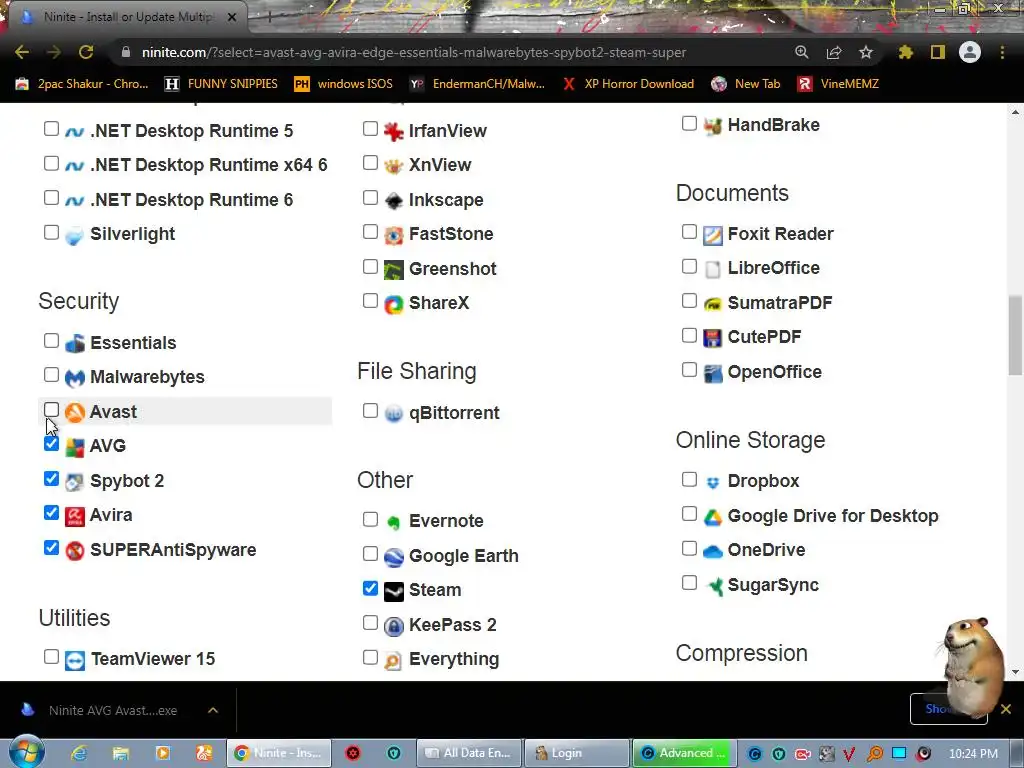Click the Avira red icon
Screen dimensions: 1024x768
click(x=74, y=516)
